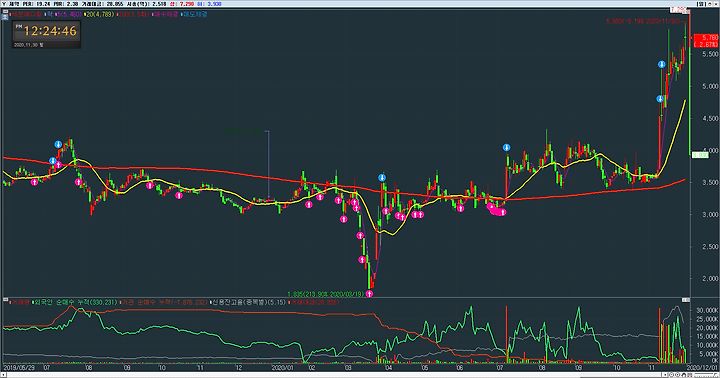Viewport: 720px width, 378px height.
Task: Click the 30,000K volume axis label
Action: 707,310
